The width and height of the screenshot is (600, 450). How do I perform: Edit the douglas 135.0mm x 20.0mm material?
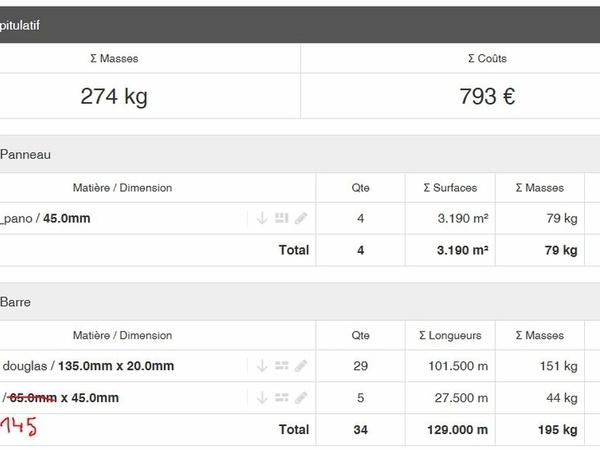point(301,366)
